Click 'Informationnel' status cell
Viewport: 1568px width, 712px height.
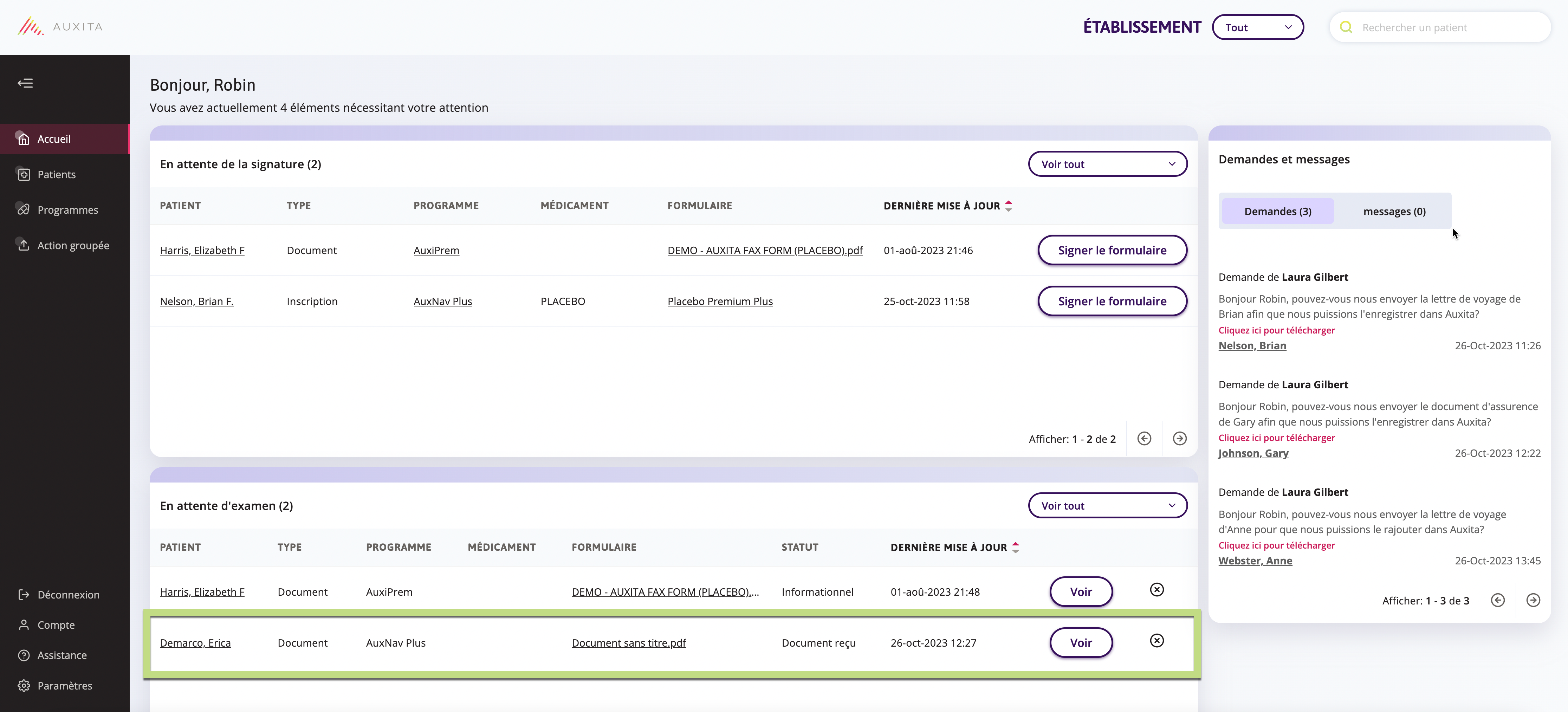point(817,591)
